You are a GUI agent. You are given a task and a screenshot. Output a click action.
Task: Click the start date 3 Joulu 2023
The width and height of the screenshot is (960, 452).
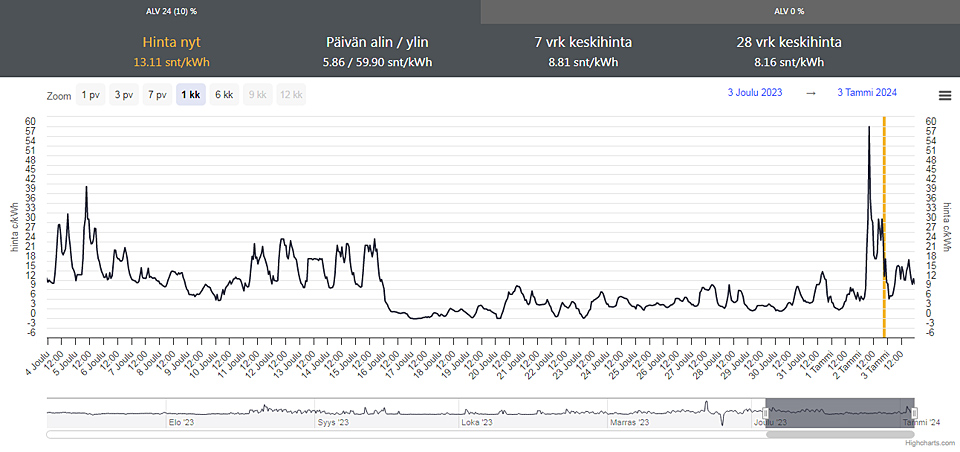(755, 93)
